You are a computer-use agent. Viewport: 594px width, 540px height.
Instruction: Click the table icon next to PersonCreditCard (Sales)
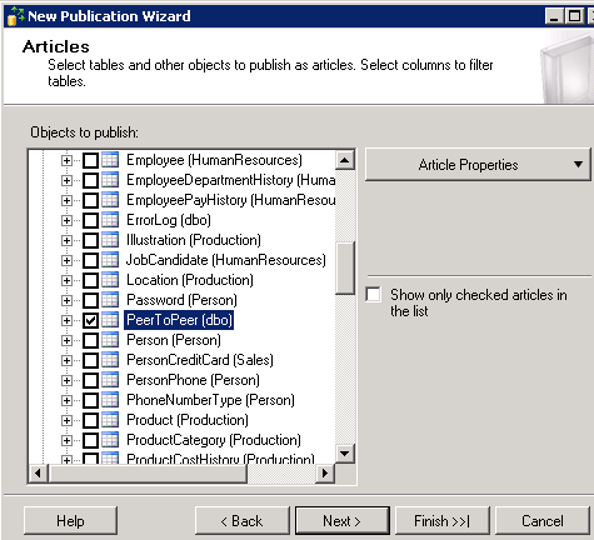tap(110, 360)
